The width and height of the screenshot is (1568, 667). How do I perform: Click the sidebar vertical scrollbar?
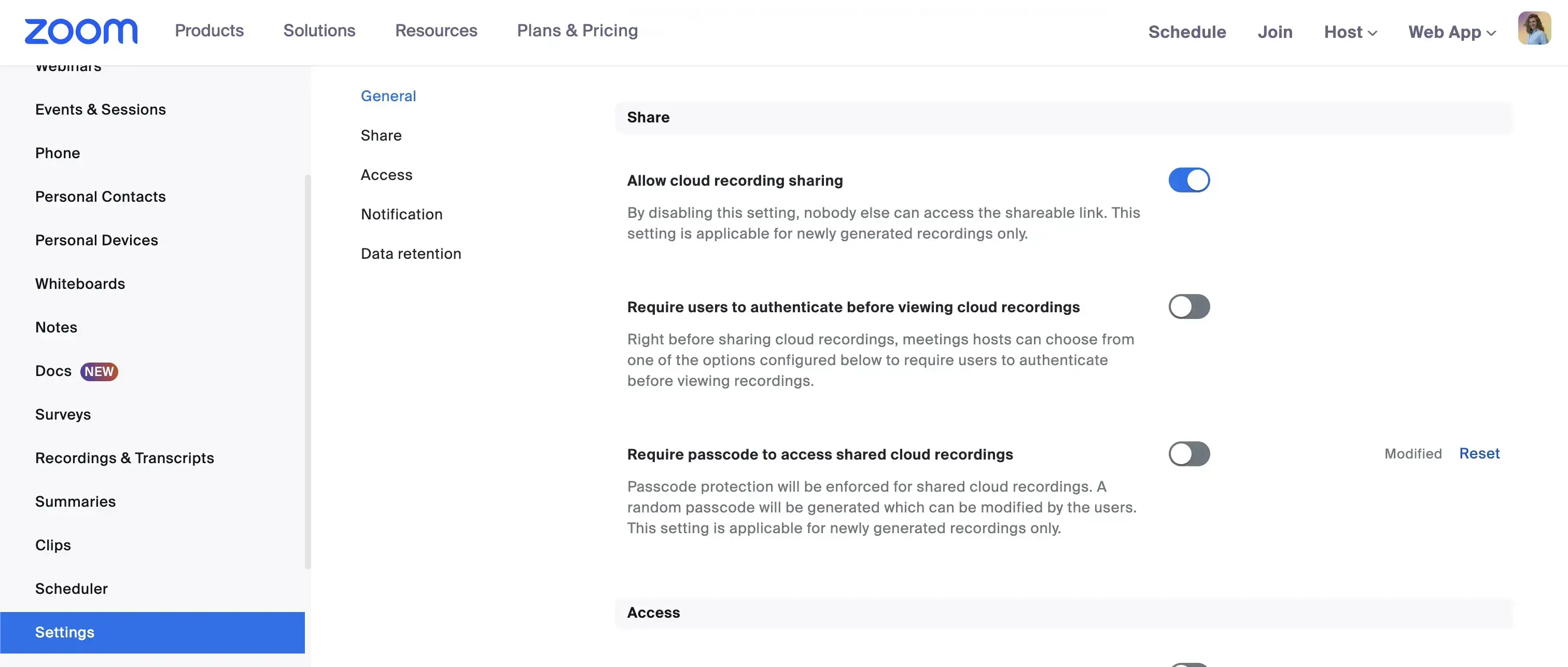(307, 371)
